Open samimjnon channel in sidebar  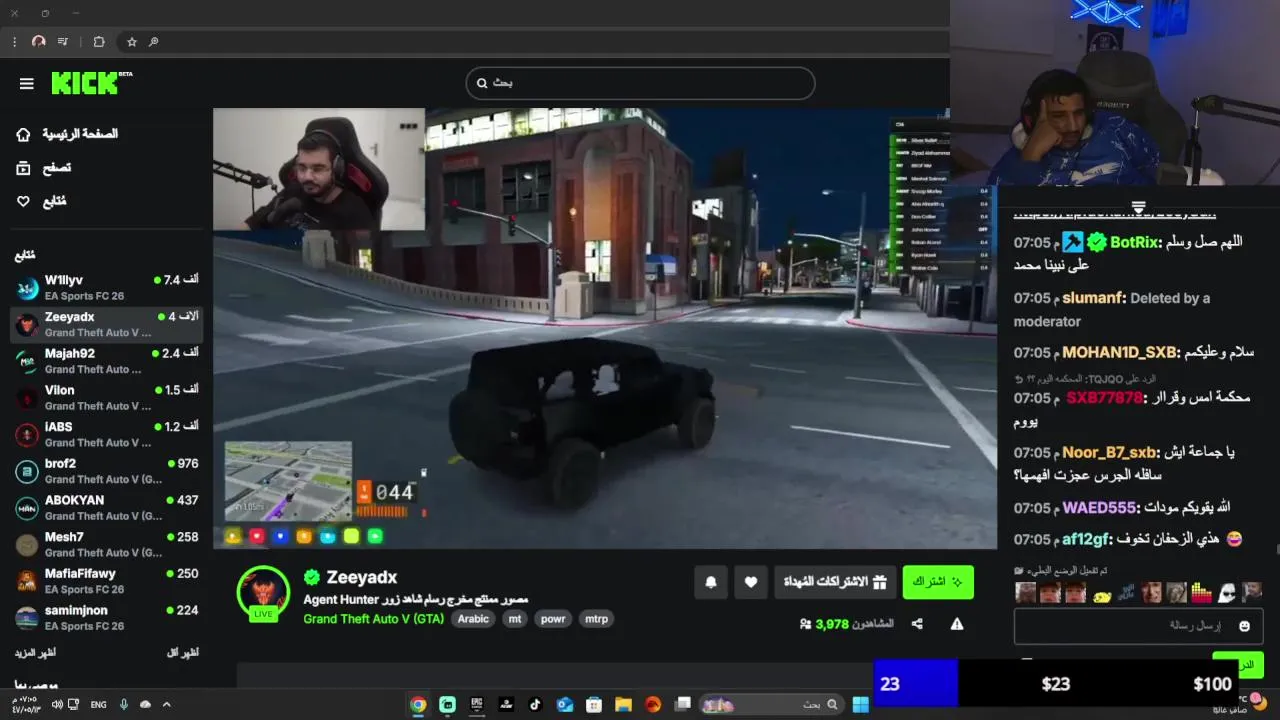pyautogui.click(x=106, y=618)
